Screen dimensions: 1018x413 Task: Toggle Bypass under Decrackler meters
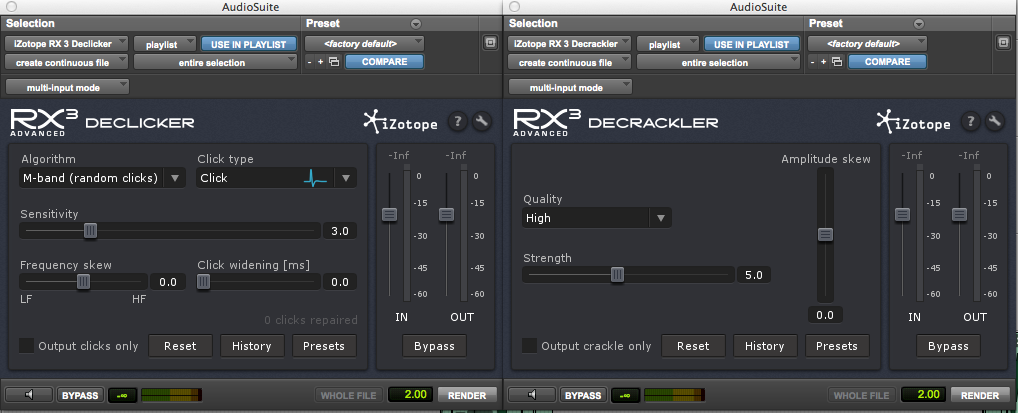click(x=948, y=346)
